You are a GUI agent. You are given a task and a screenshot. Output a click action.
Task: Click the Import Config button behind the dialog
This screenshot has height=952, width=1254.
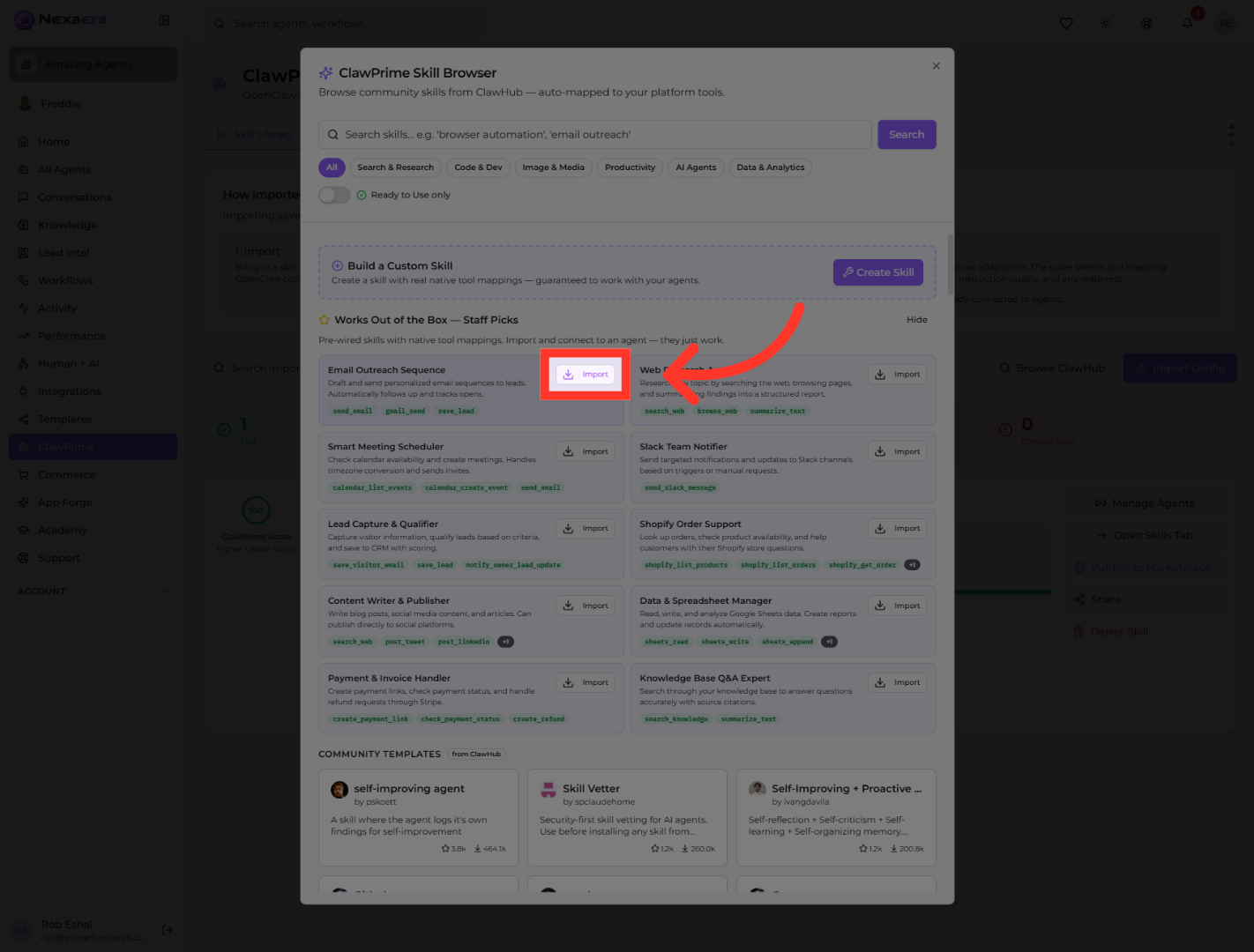(1180, 368)
